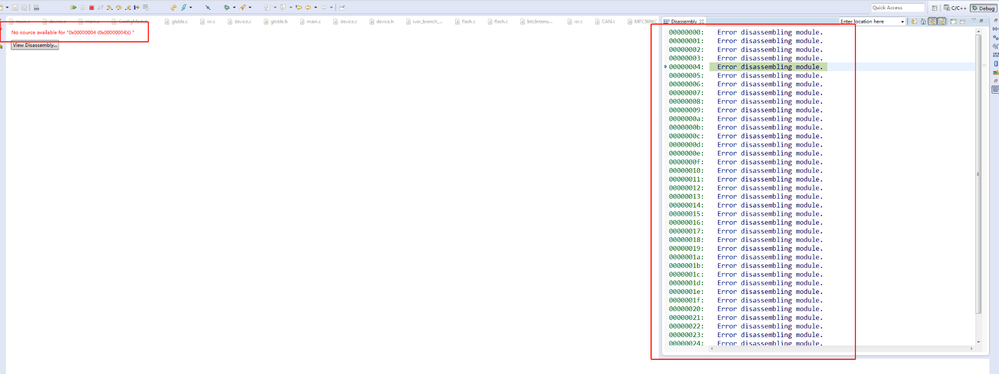Open the Disassembly View Menu triangle

tap(974, 20)
